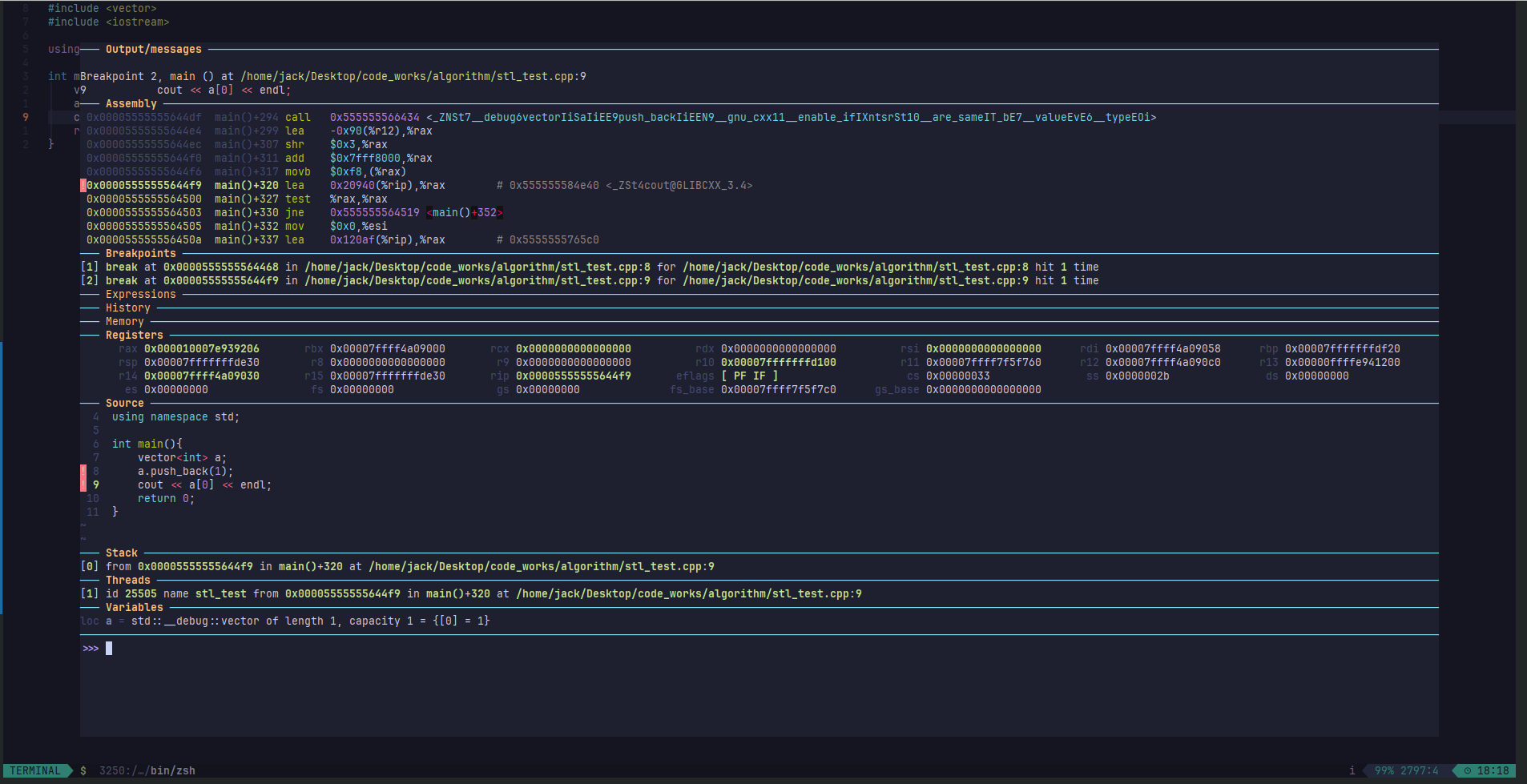Click the 99% 2797:4 position indicator
Viewport: 1527px width, 784px height.
(1407, 771)
